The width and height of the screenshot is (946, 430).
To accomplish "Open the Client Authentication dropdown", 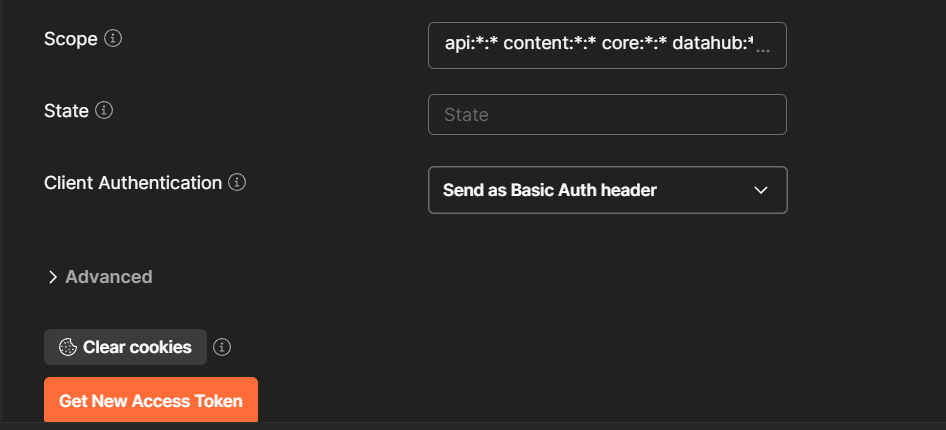I will (607, 190).
